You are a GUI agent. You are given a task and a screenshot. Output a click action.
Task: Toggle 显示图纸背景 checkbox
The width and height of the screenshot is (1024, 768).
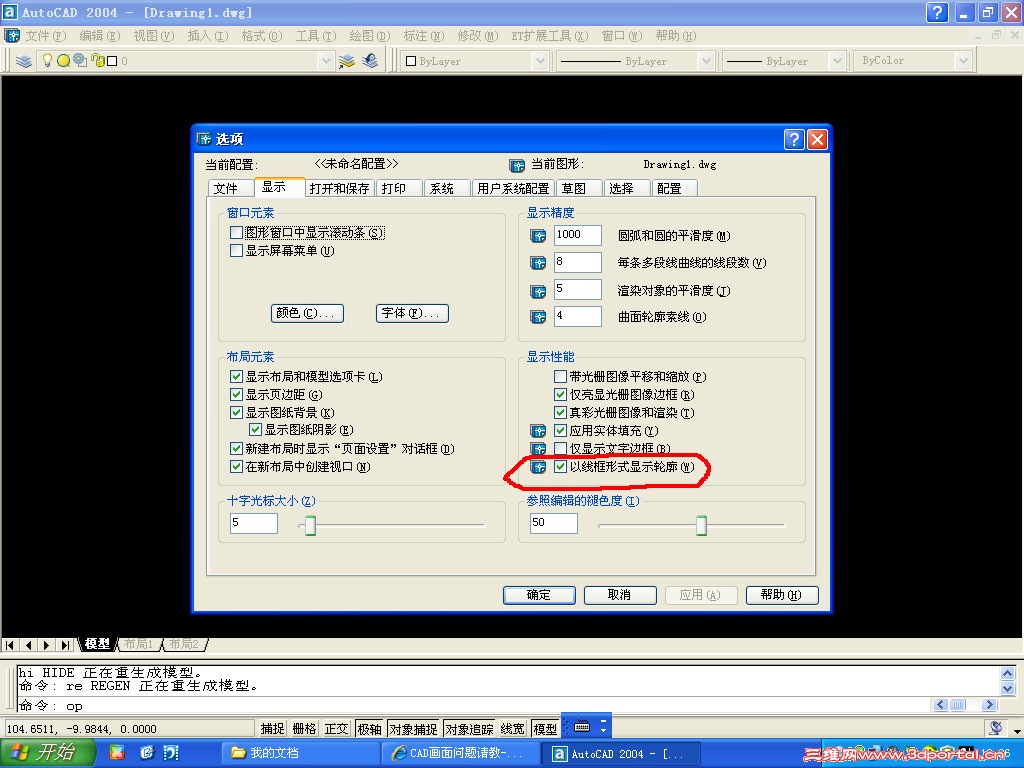tap(236, 413)
